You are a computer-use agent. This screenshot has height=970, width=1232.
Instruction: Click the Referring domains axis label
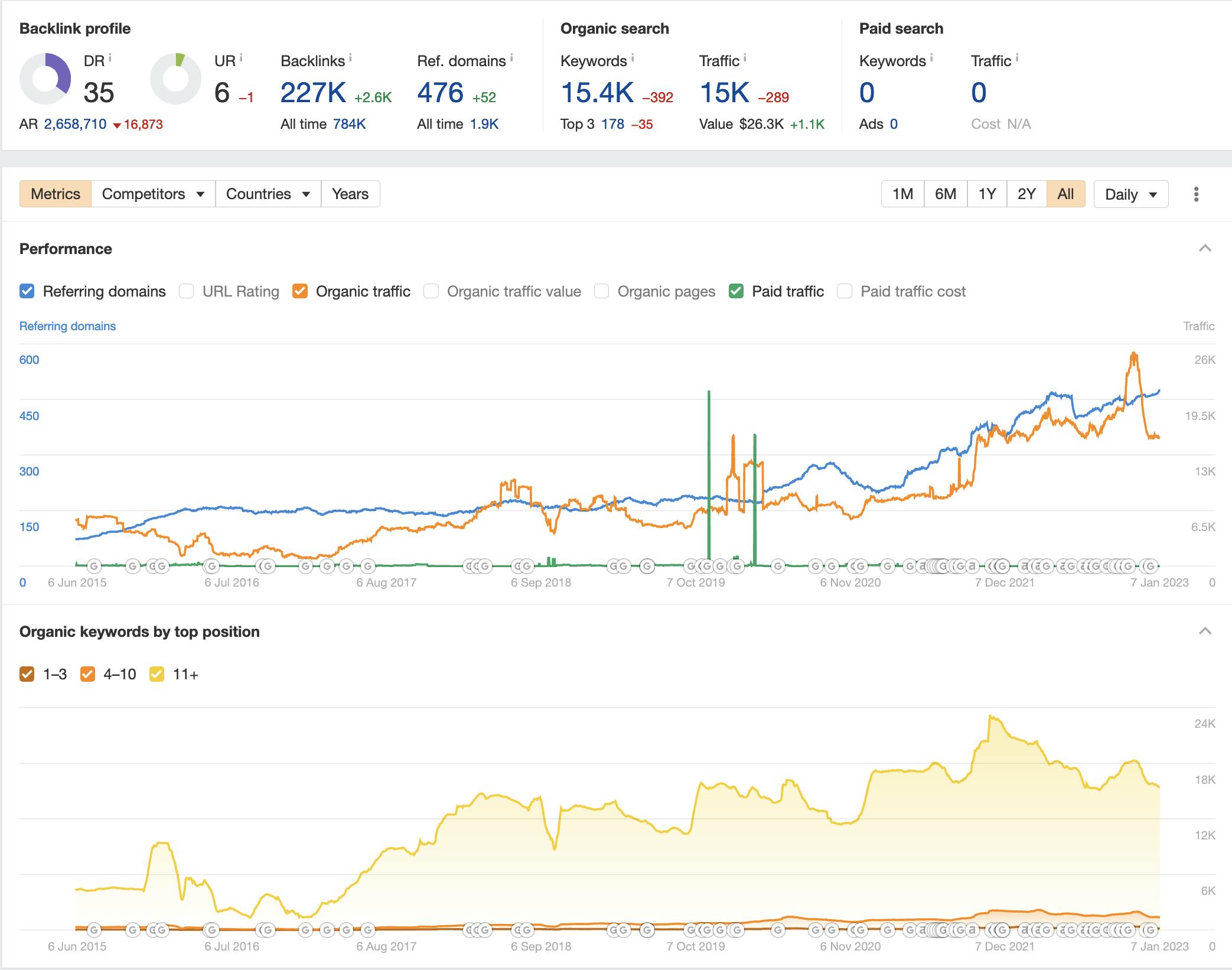tap(67, 326)
